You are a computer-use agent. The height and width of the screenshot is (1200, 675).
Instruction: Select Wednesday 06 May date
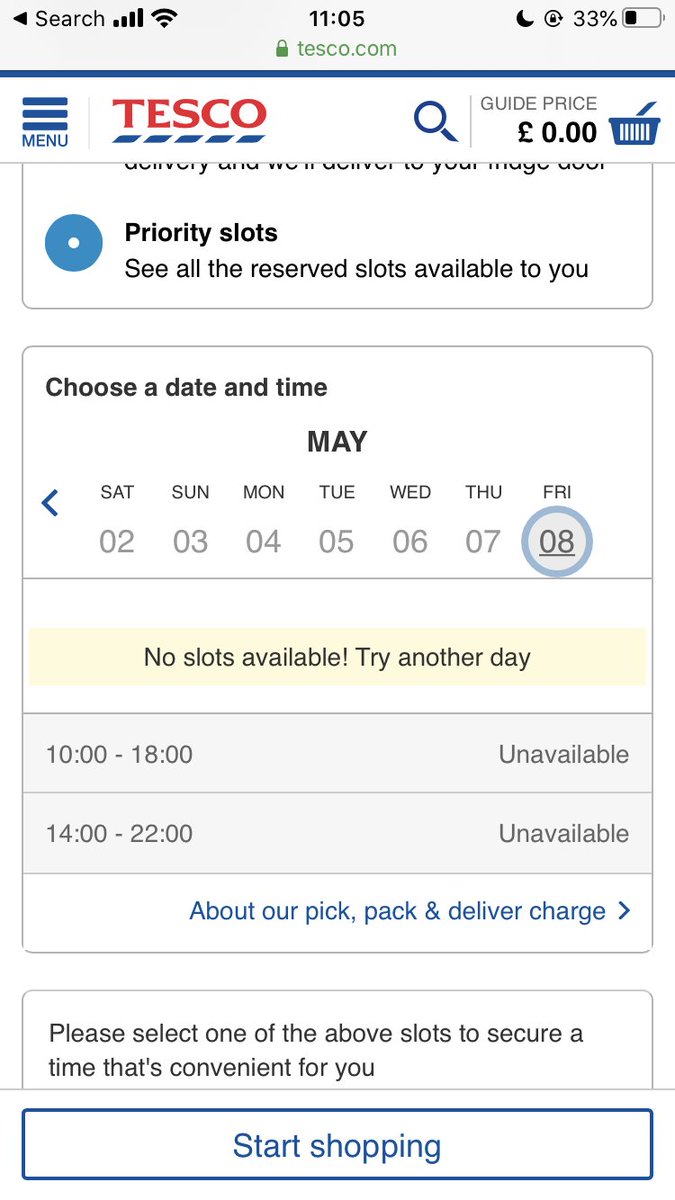click(x=410, y=541)
